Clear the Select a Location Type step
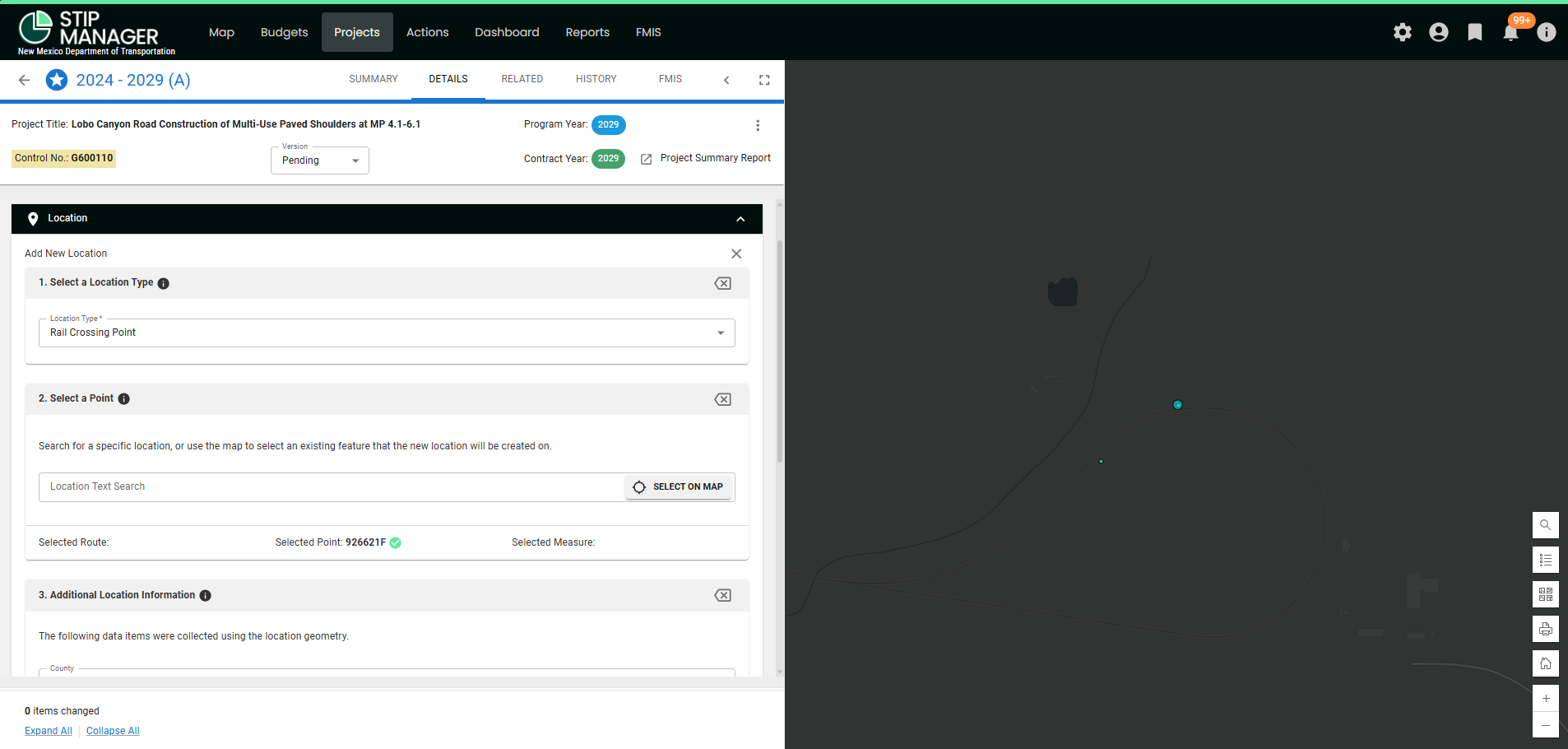Screen dimensions: 1568x749 [723, 283]
